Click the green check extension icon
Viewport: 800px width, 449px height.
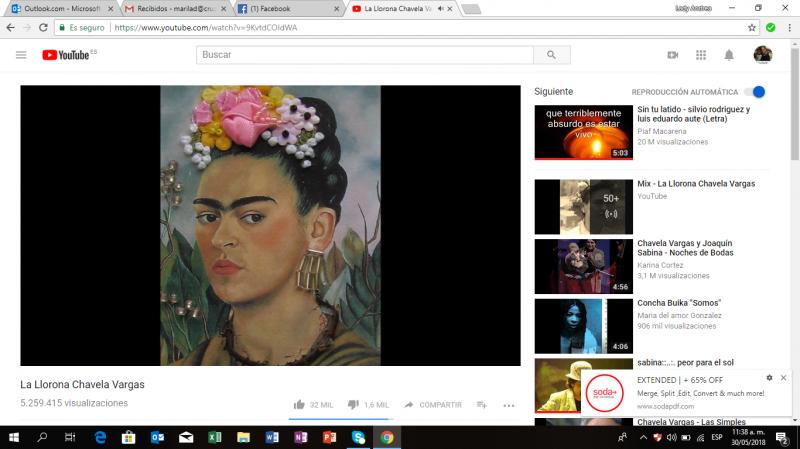click(770, 28)
